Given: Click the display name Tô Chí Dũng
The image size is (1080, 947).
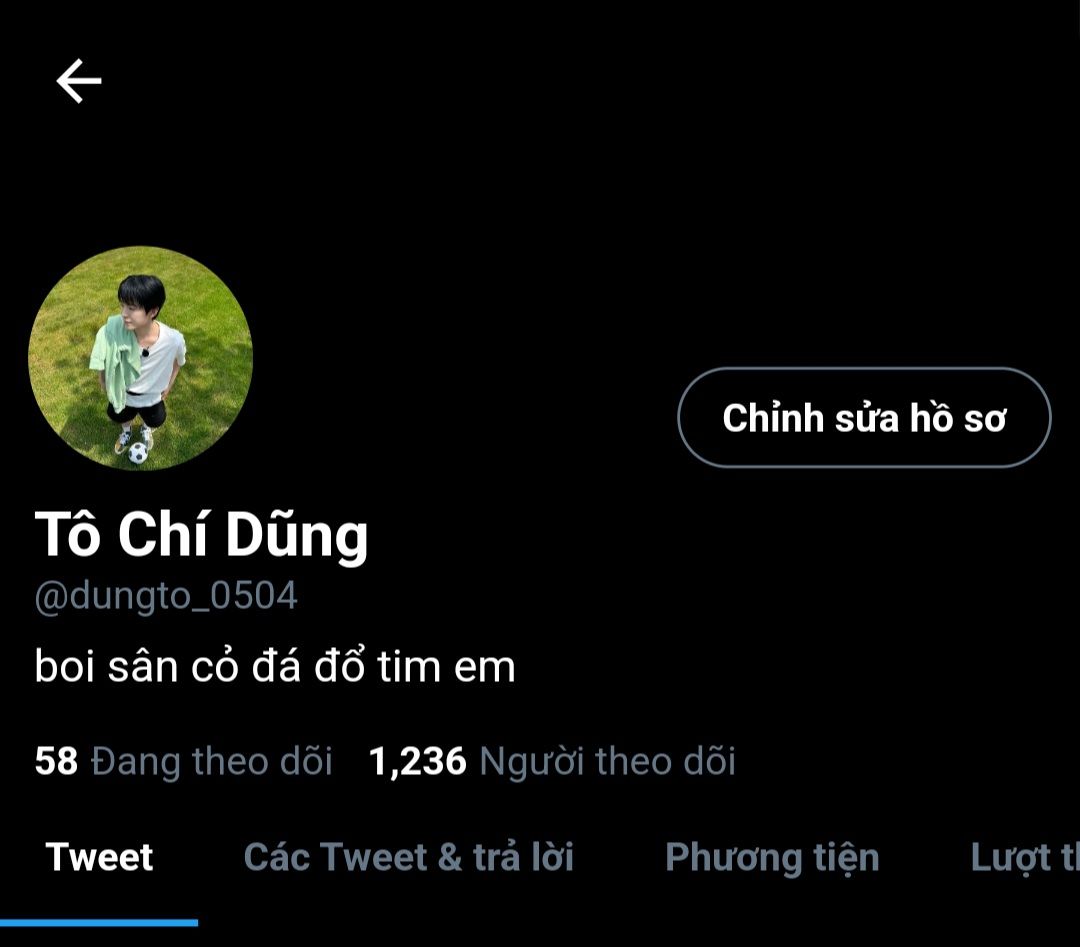Looking at the screenshot, I should [x=202, y=534].
